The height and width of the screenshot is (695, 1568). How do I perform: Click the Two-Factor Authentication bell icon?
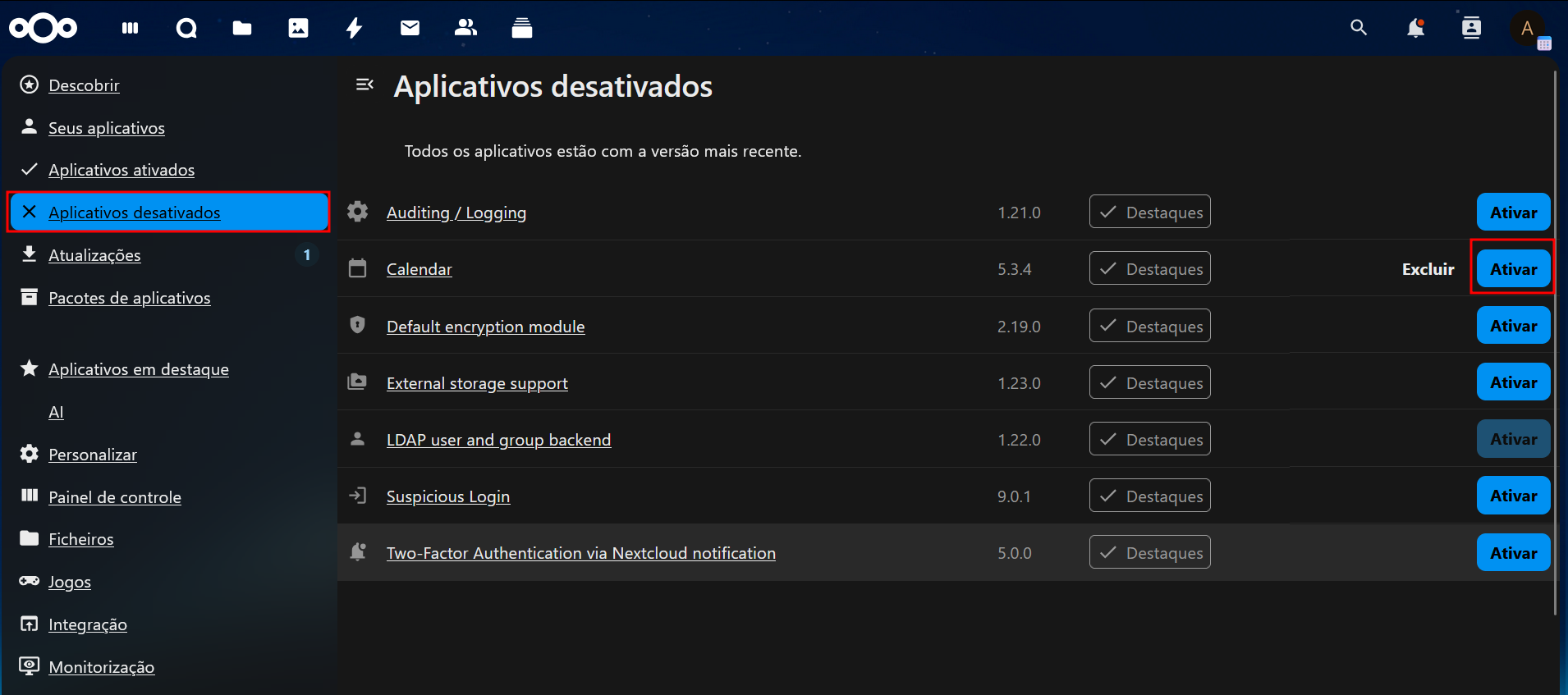tap(357, 552)
